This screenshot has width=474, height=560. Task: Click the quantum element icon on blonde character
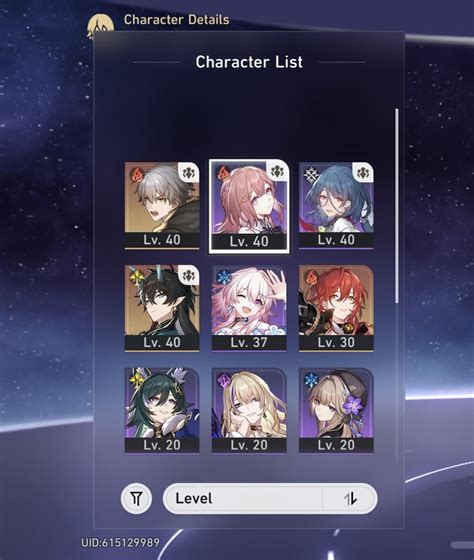point(225,379)
